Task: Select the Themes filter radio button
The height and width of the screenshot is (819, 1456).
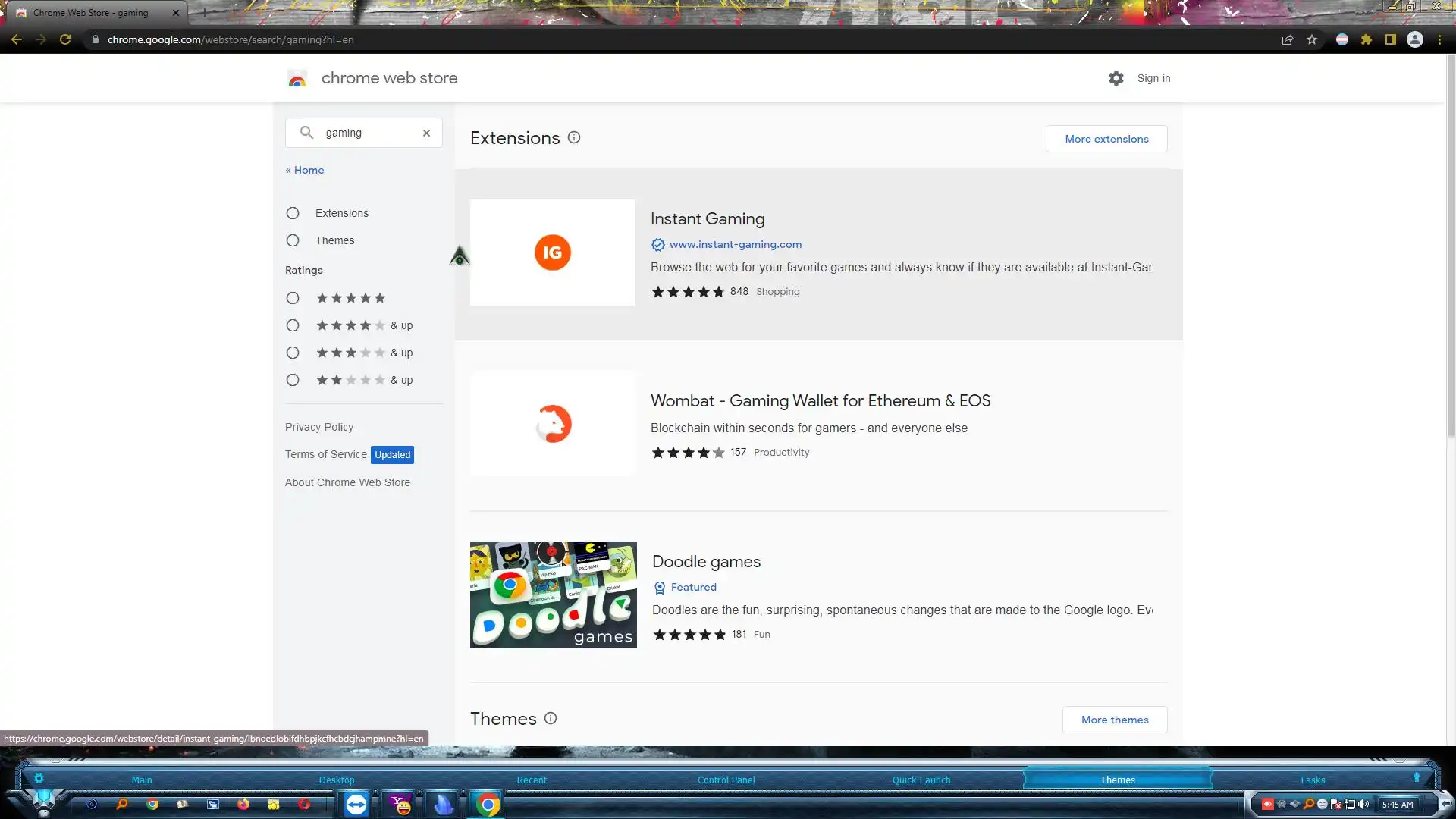Action: click(x=293, y=240)
